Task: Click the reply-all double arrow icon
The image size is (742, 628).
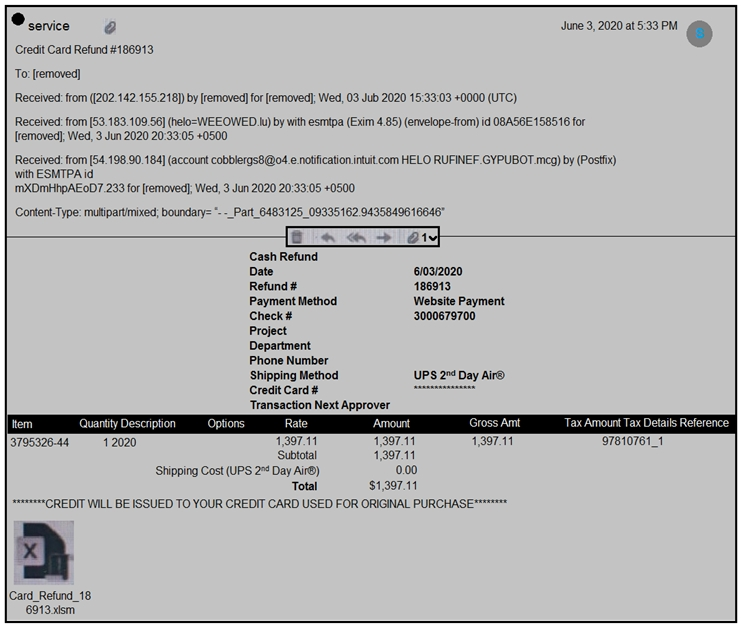Action: pos(355,237)
